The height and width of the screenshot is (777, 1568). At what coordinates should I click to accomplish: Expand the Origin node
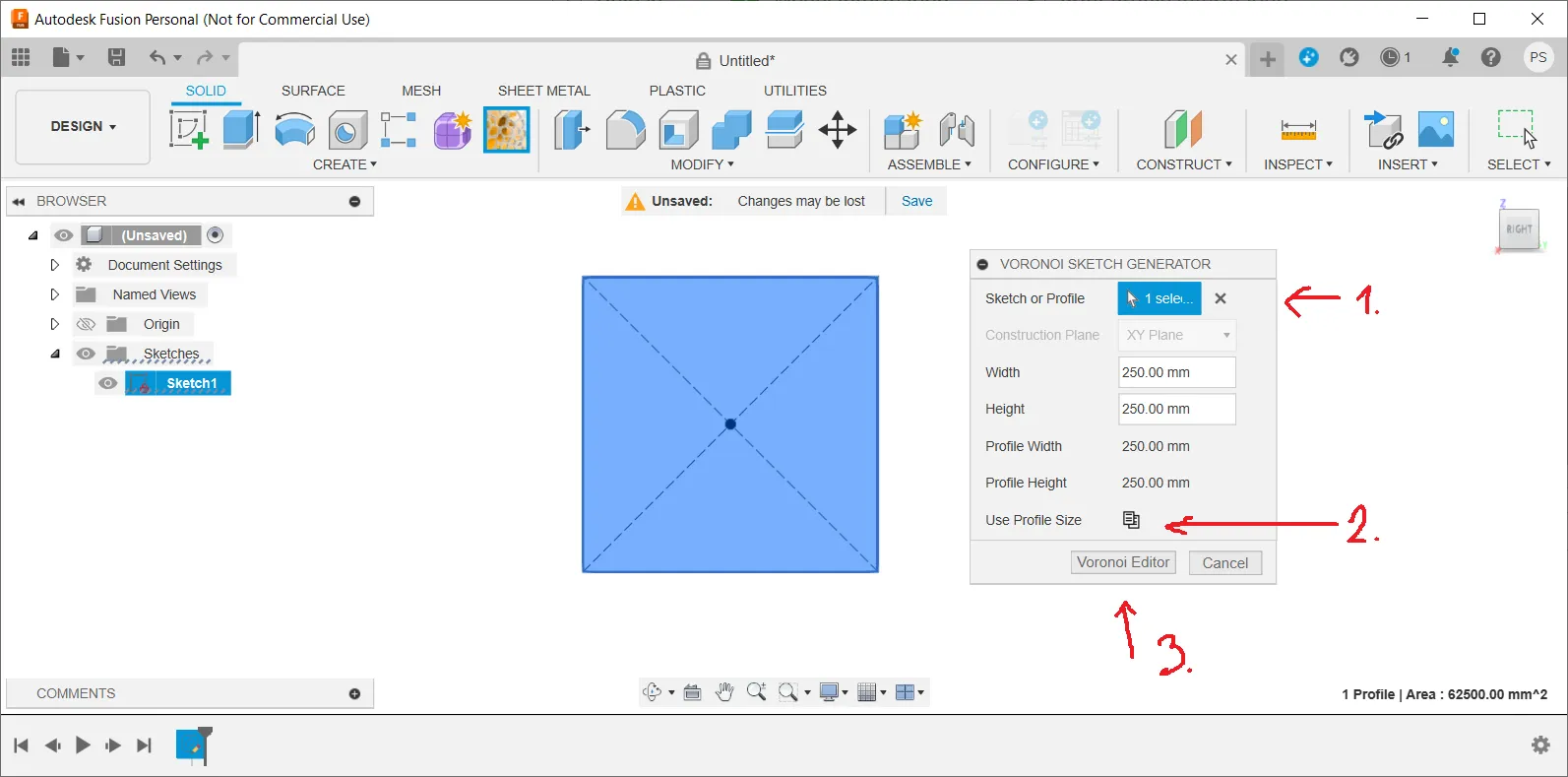point(54,324)
